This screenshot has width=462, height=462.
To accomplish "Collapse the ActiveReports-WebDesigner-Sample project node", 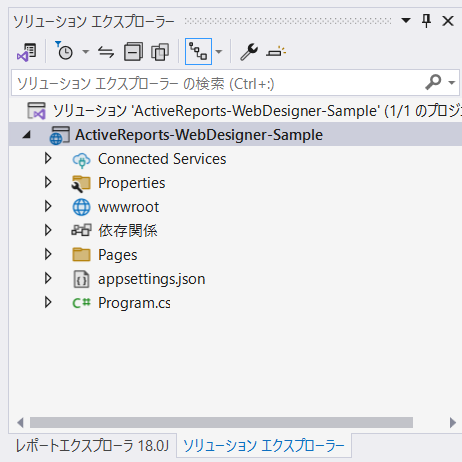I will coord(27,135).
